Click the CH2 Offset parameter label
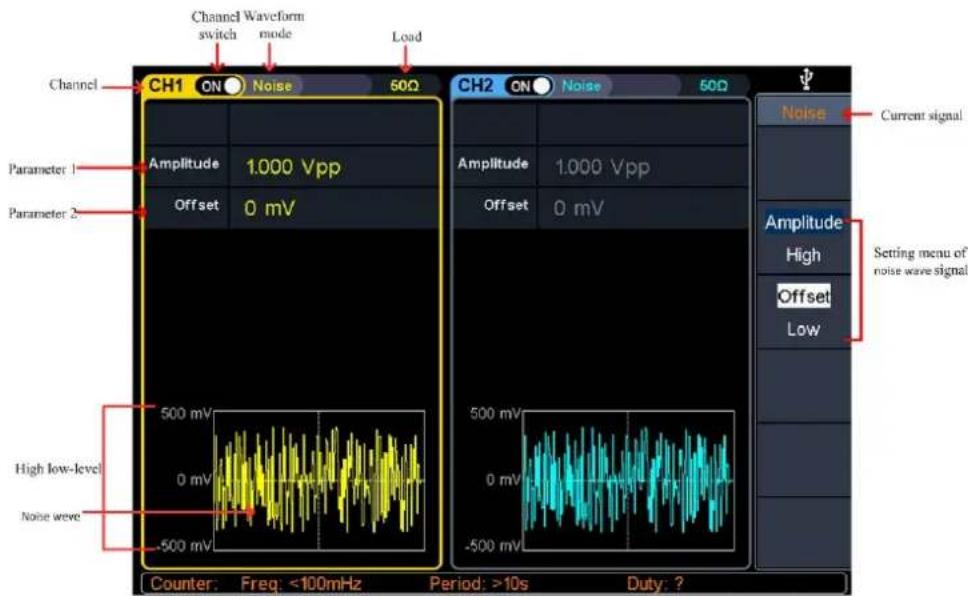Image resolution: width=968 pixels, height=596 pixels. pos(506,205)
